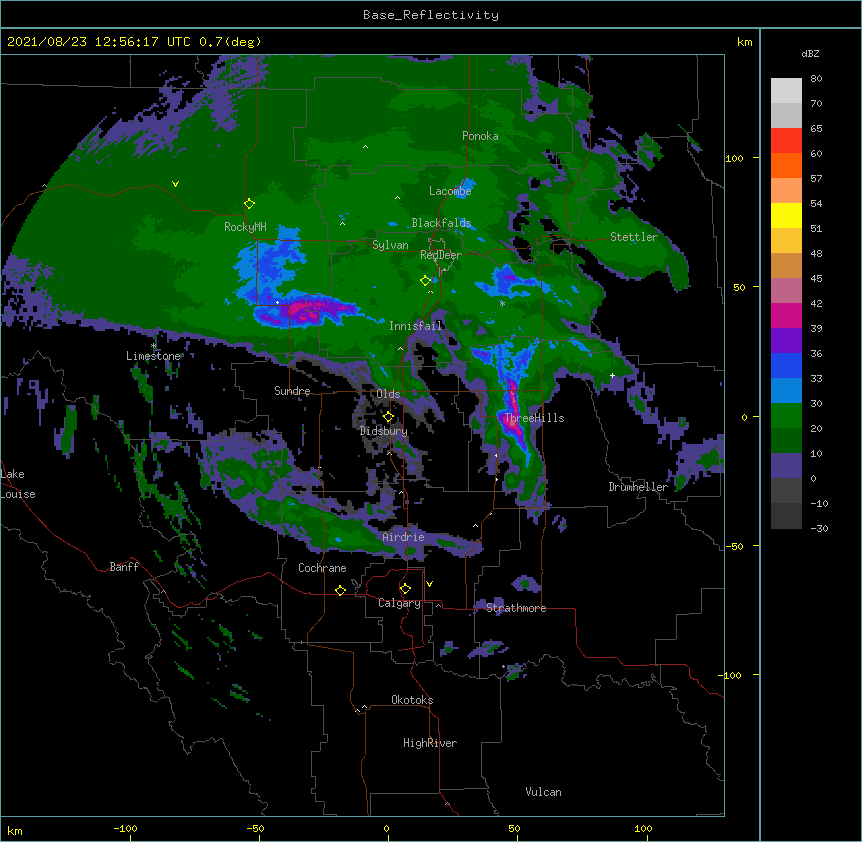862x842 pixels.
Task: Click the yellow diamond marker above RockyMH
Action: tap(249, 204)
